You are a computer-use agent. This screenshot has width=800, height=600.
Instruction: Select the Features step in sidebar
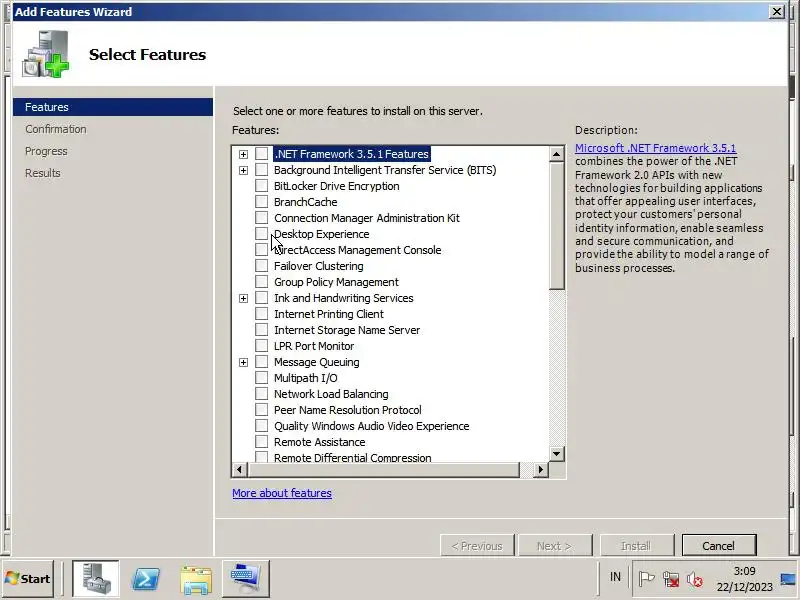coord(113,107)
